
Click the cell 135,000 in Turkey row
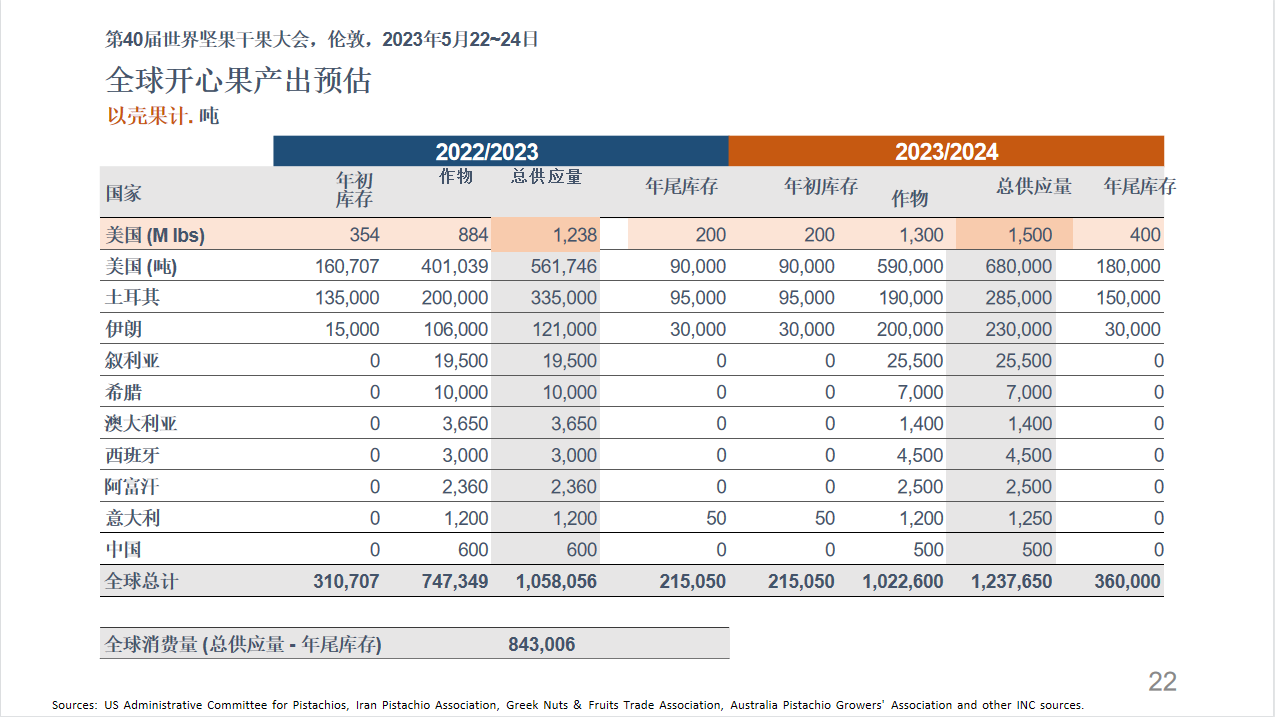pyautogui.click(x=348, y=298)
